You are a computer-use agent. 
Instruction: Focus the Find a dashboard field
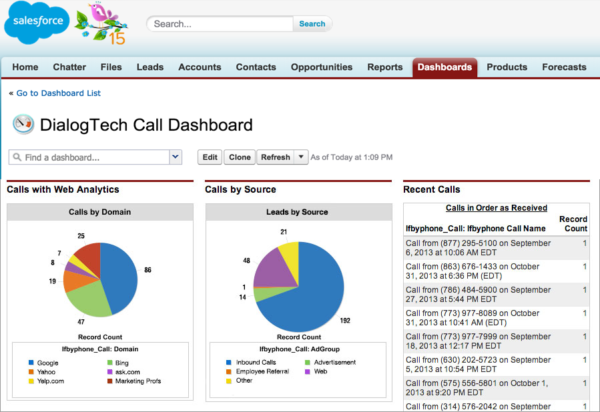click(89, 157)
